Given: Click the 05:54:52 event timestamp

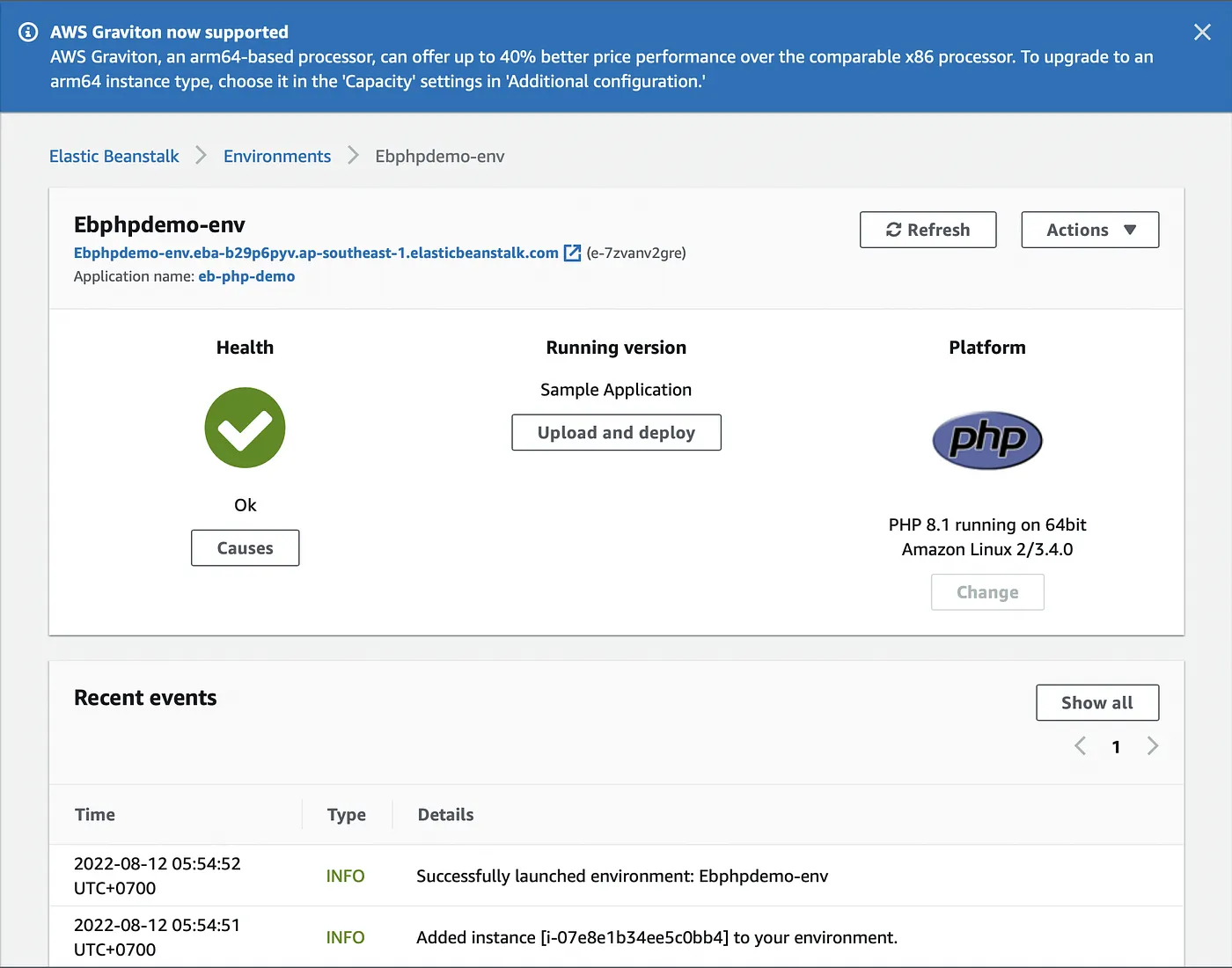Looking at the screenshot, I should [158, 876].
